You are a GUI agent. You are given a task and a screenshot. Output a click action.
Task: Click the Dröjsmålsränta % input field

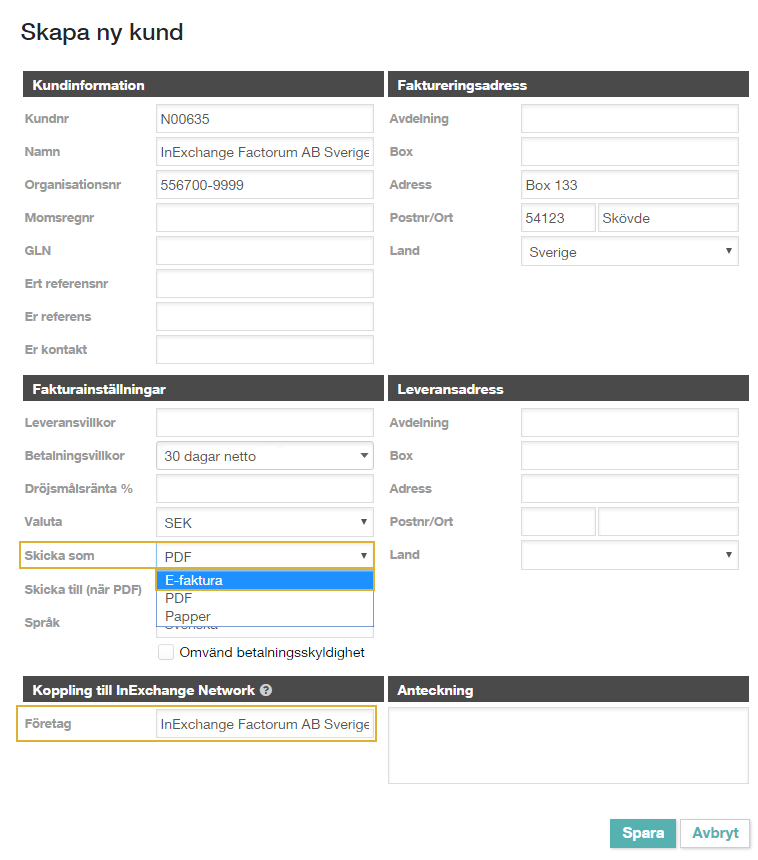click(264, 489)
